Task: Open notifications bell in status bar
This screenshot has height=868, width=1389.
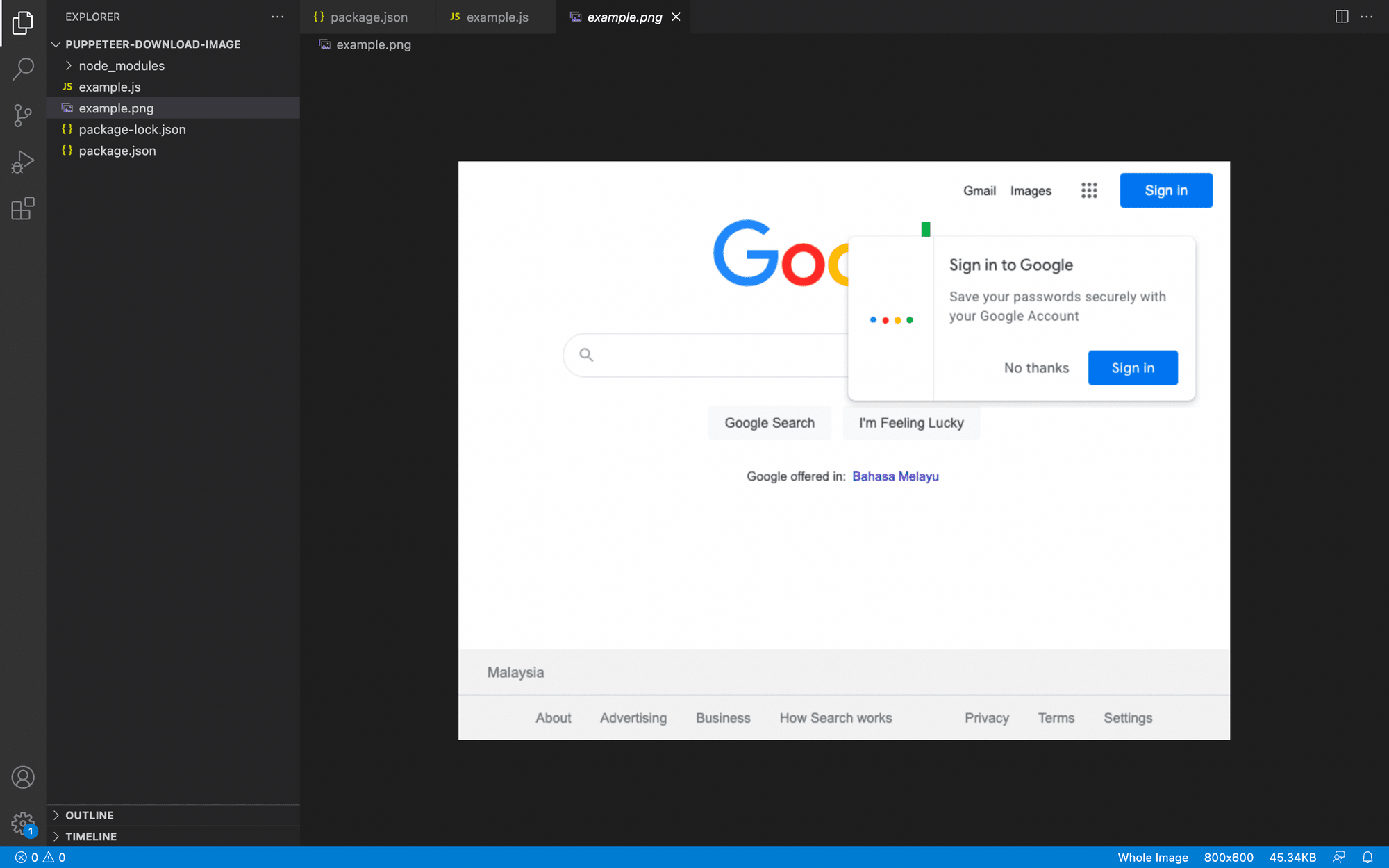Action: coord(1367,858)
